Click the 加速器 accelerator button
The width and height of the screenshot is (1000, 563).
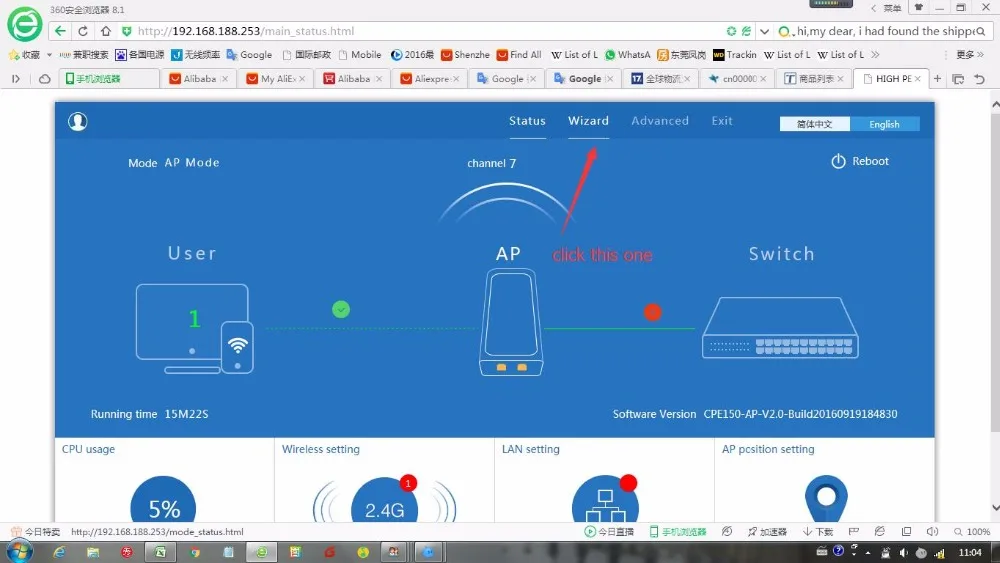[x=767, y=531]
